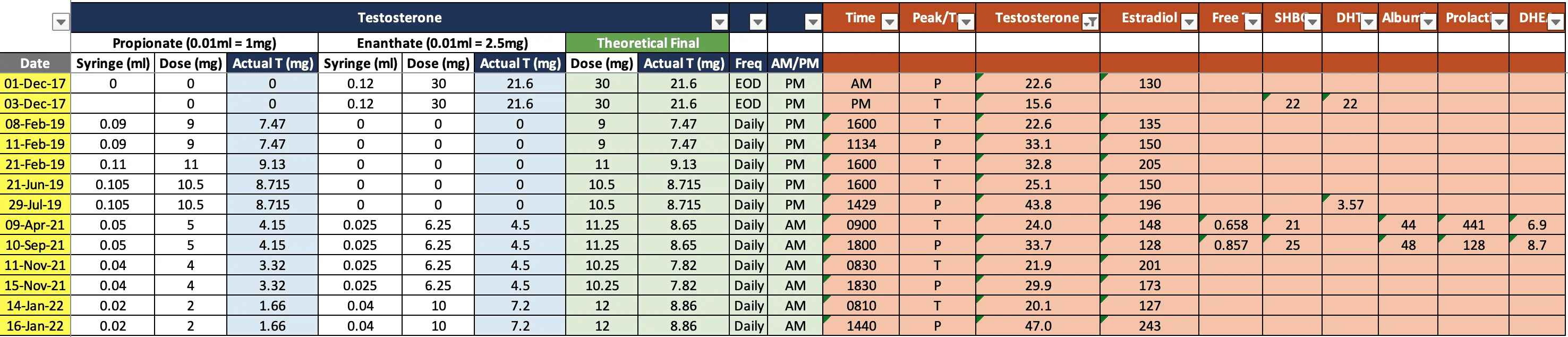1568x337 pixels.
Task: Open the Free T column filter dropdown
Action: (x=1252, y=22)
